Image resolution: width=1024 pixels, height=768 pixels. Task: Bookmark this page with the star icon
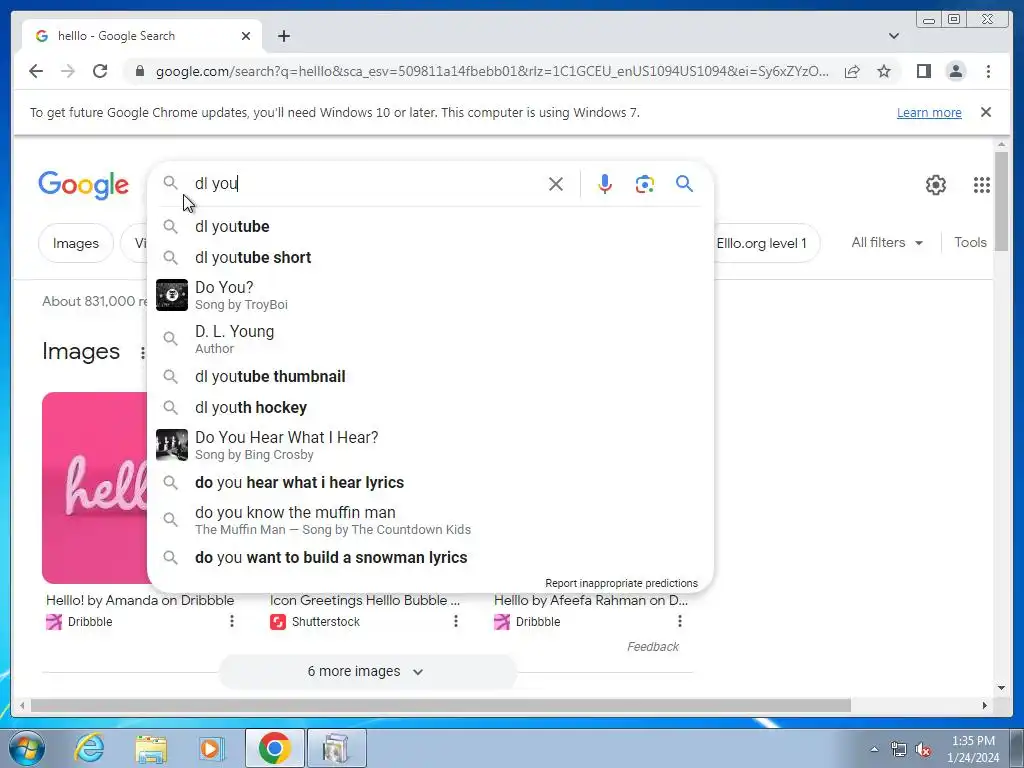tap(884, 71)
